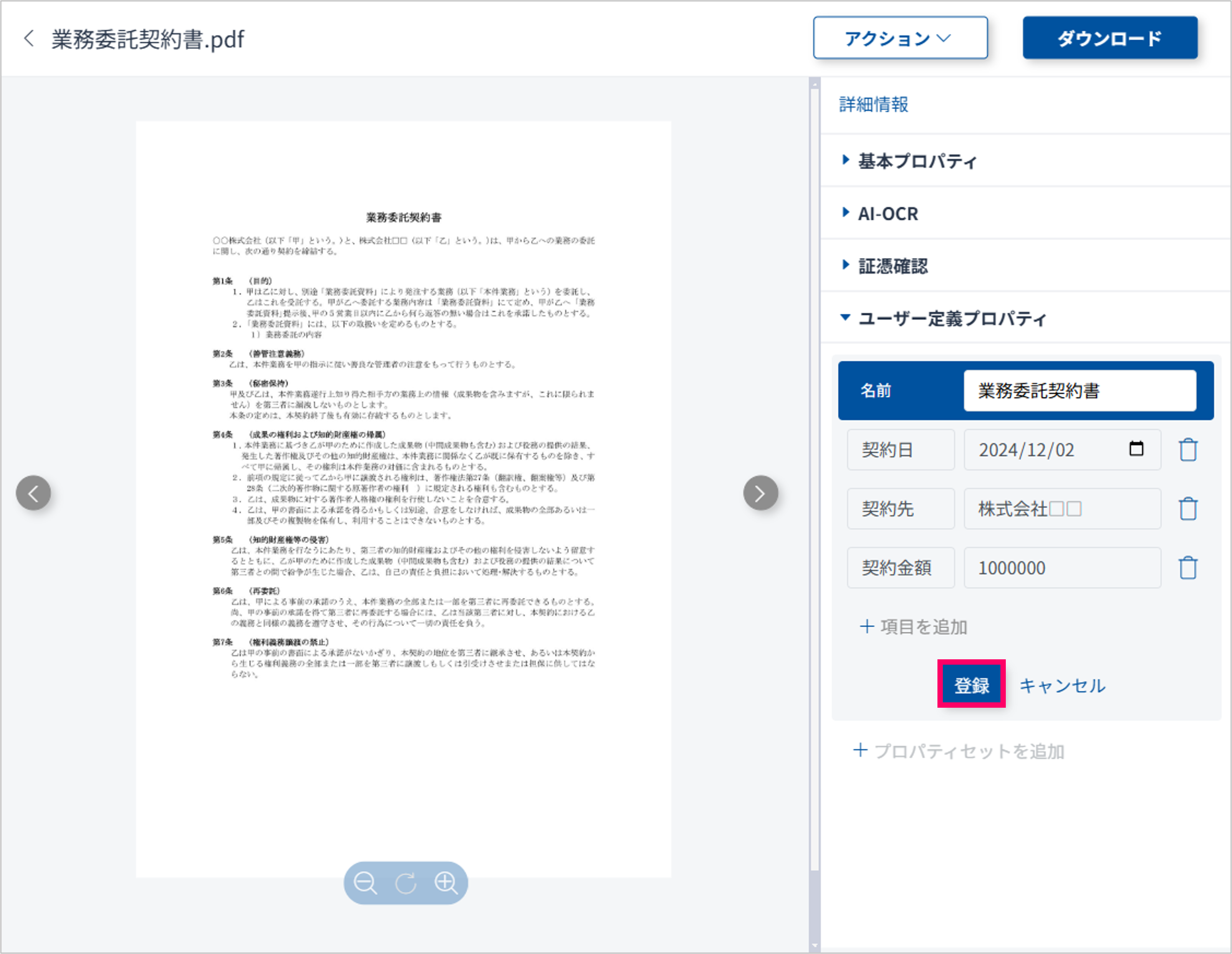
Task: Click 項目を追加 to add item
Action: [x=914, y=627]
